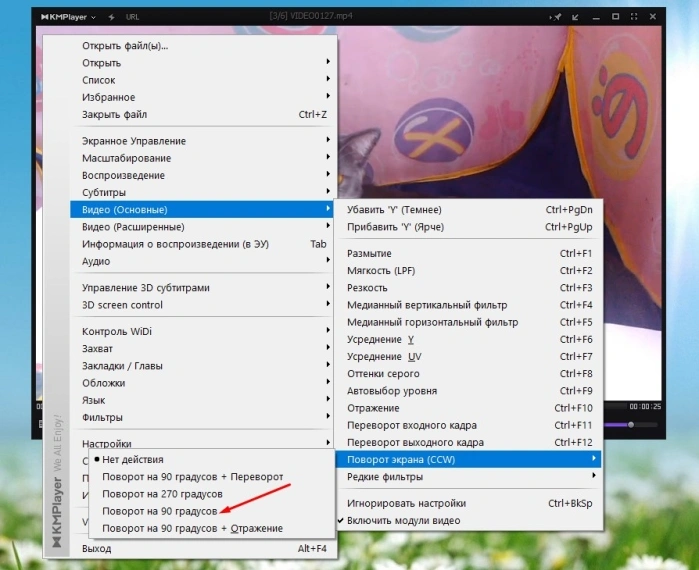Apply Мягкость (LPF) filter
Viewport: 699px width, 570px height.
469,271
